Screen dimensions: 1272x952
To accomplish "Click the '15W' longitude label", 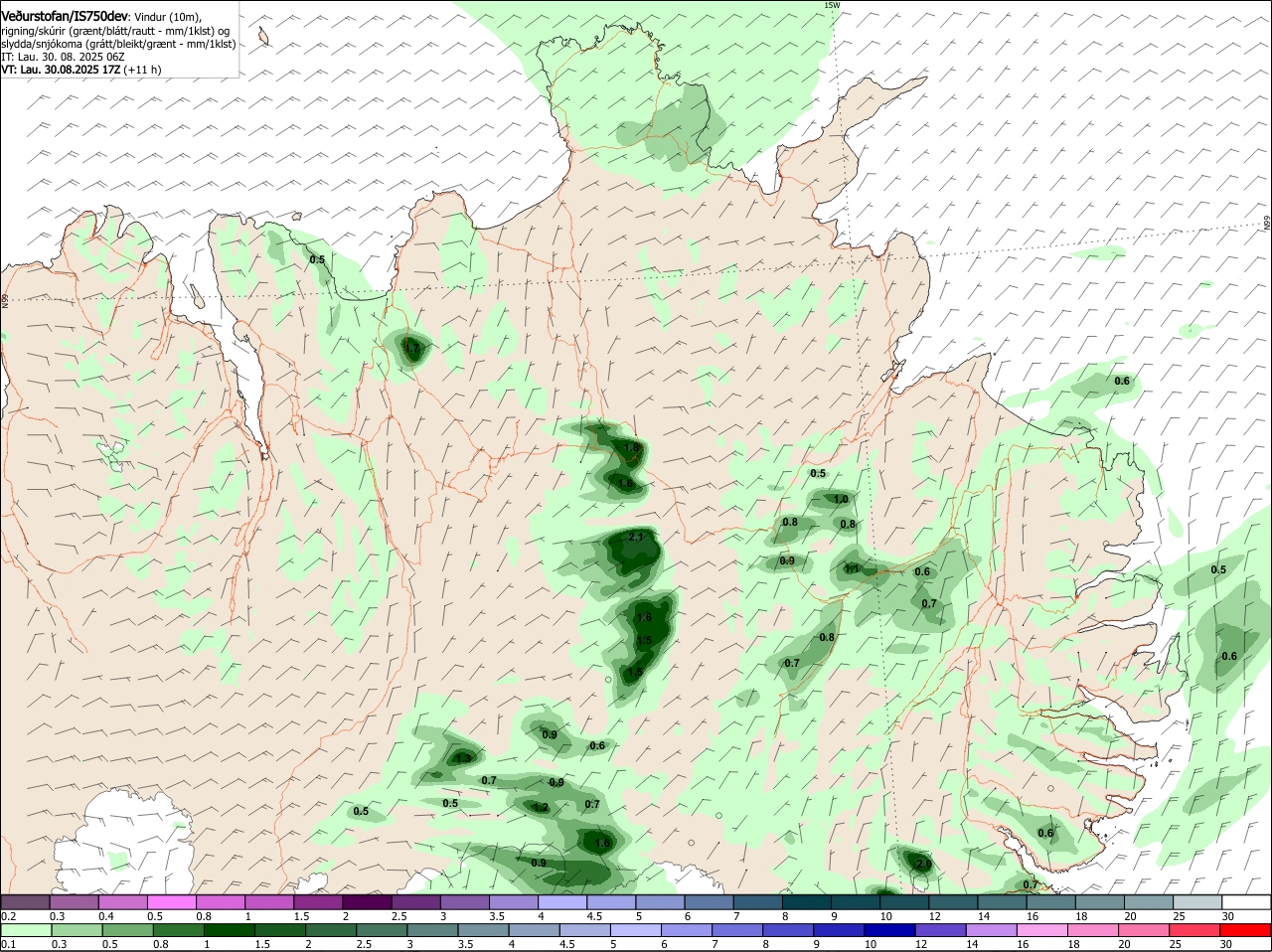I will coord(832,5).
